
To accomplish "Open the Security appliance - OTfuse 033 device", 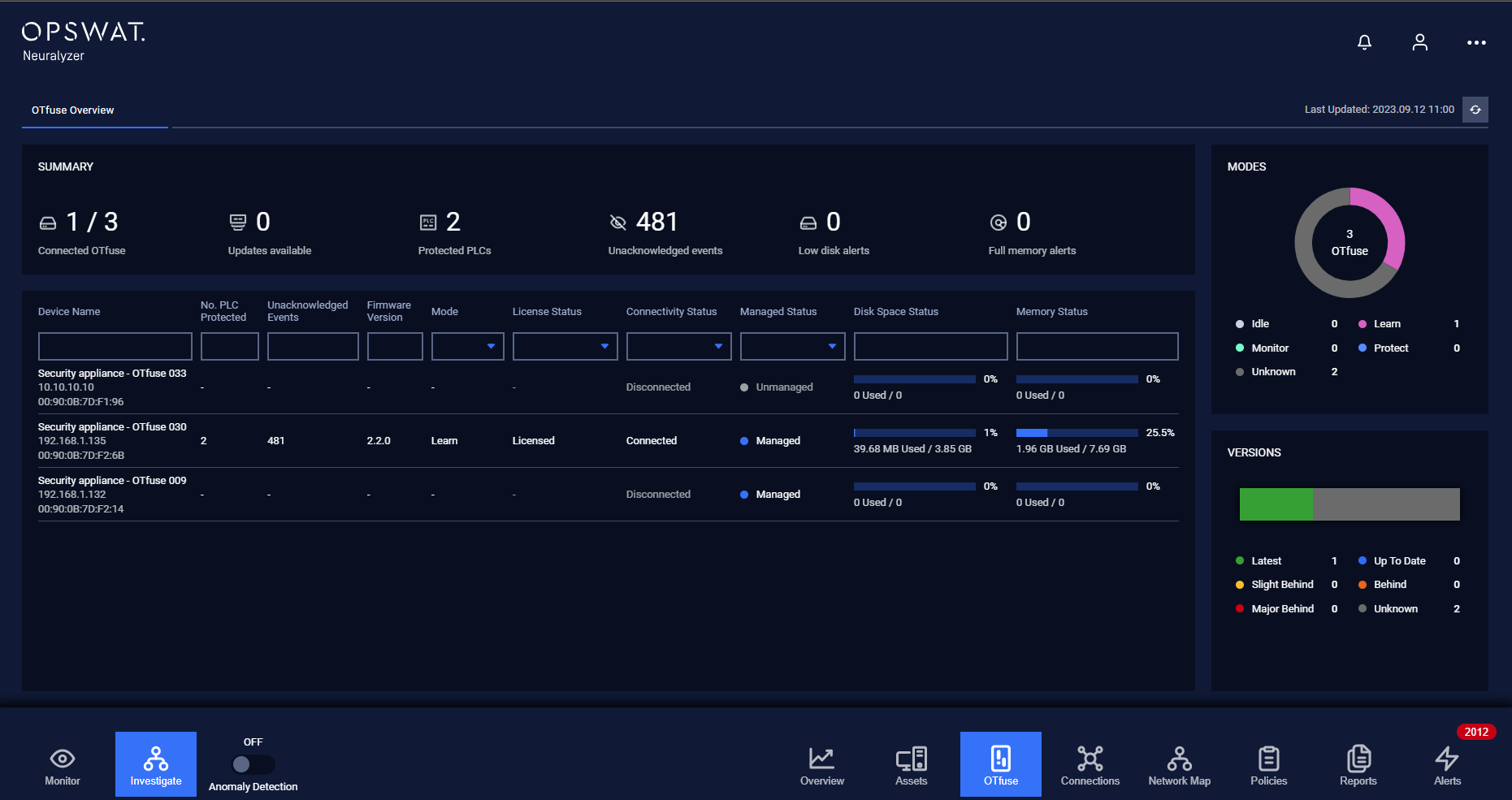I will tap(112, 374).
